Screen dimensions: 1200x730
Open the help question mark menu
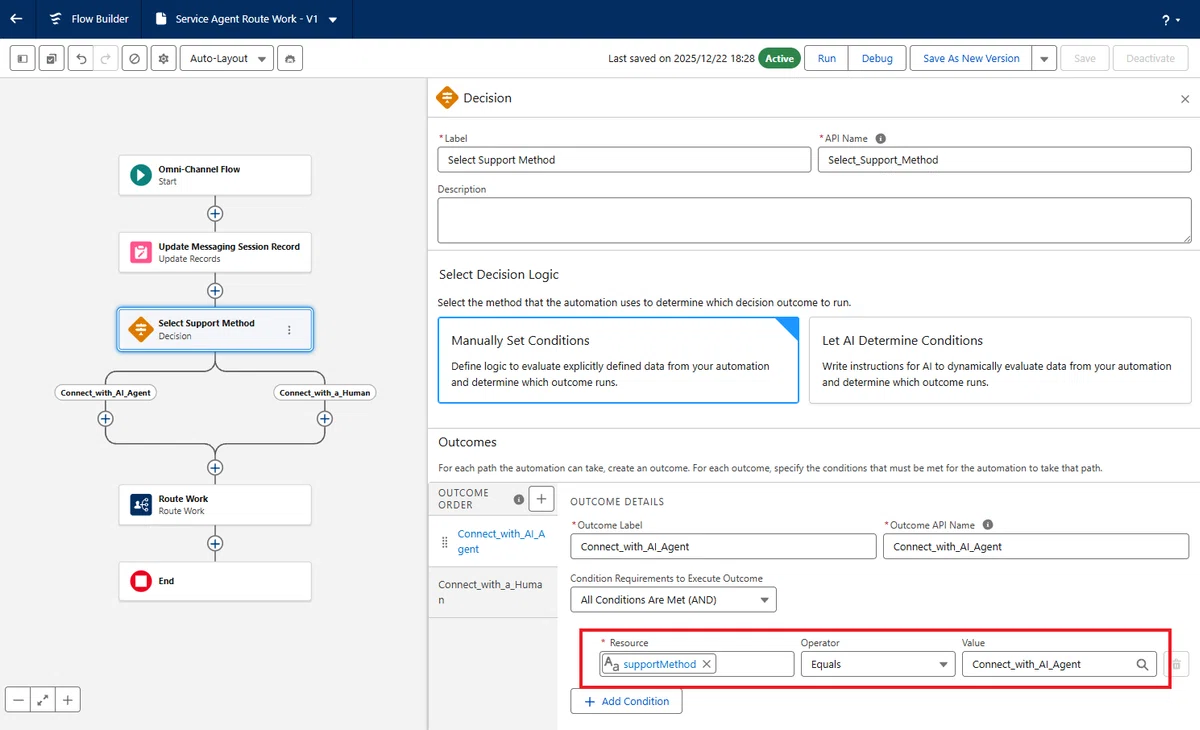pyautogui.click(x=1170, y=19)
